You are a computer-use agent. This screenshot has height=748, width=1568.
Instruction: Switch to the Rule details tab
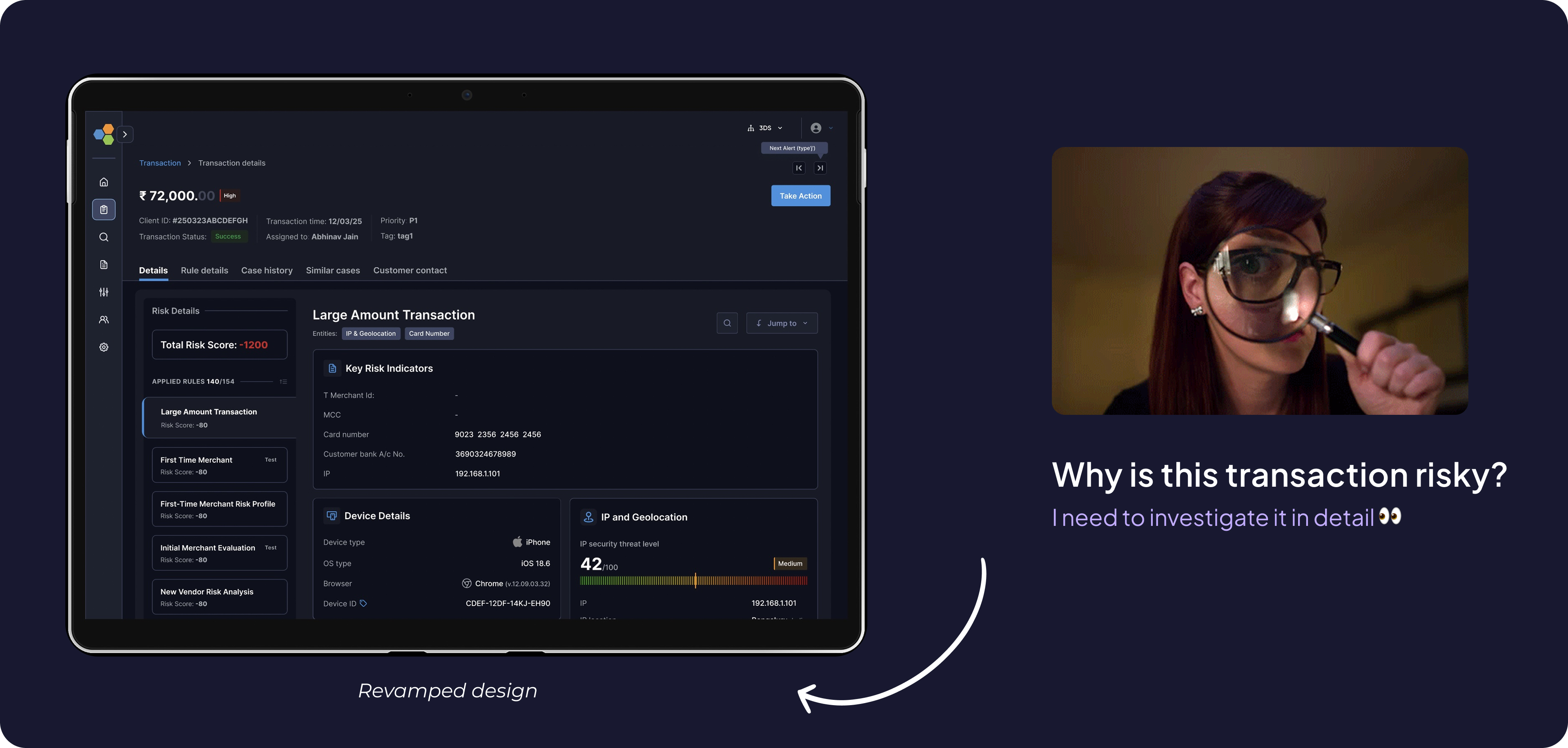tap(204, 270)
